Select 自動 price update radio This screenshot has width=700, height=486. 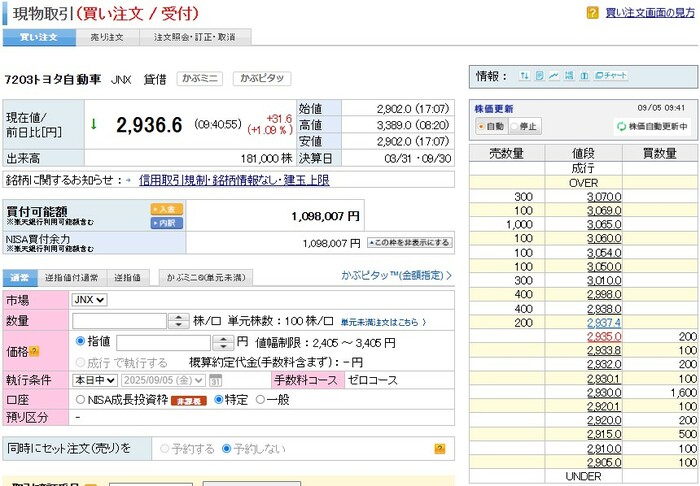(x=481, y=126)
